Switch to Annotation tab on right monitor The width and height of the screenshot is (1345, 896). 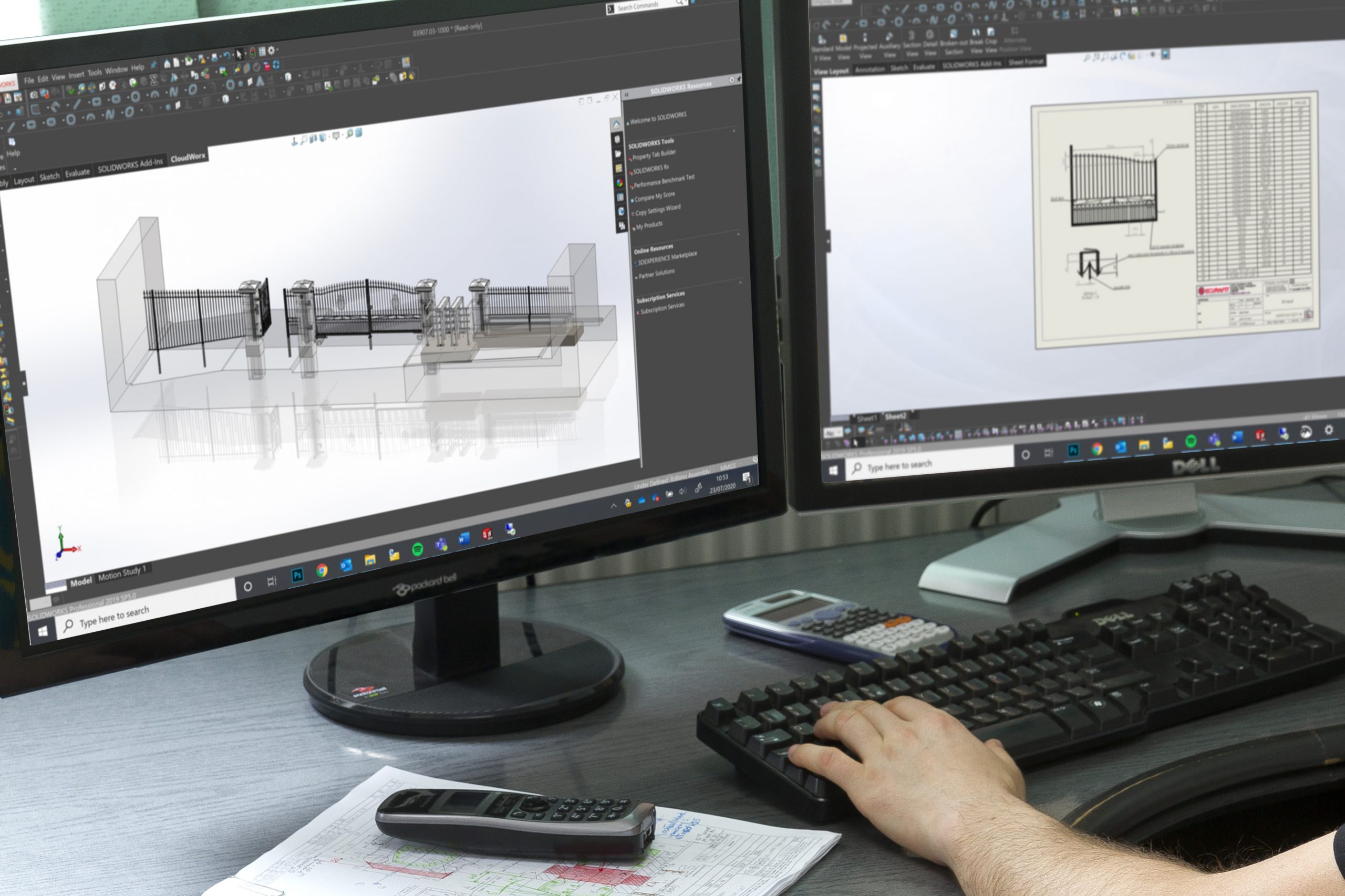click(870, 69)
